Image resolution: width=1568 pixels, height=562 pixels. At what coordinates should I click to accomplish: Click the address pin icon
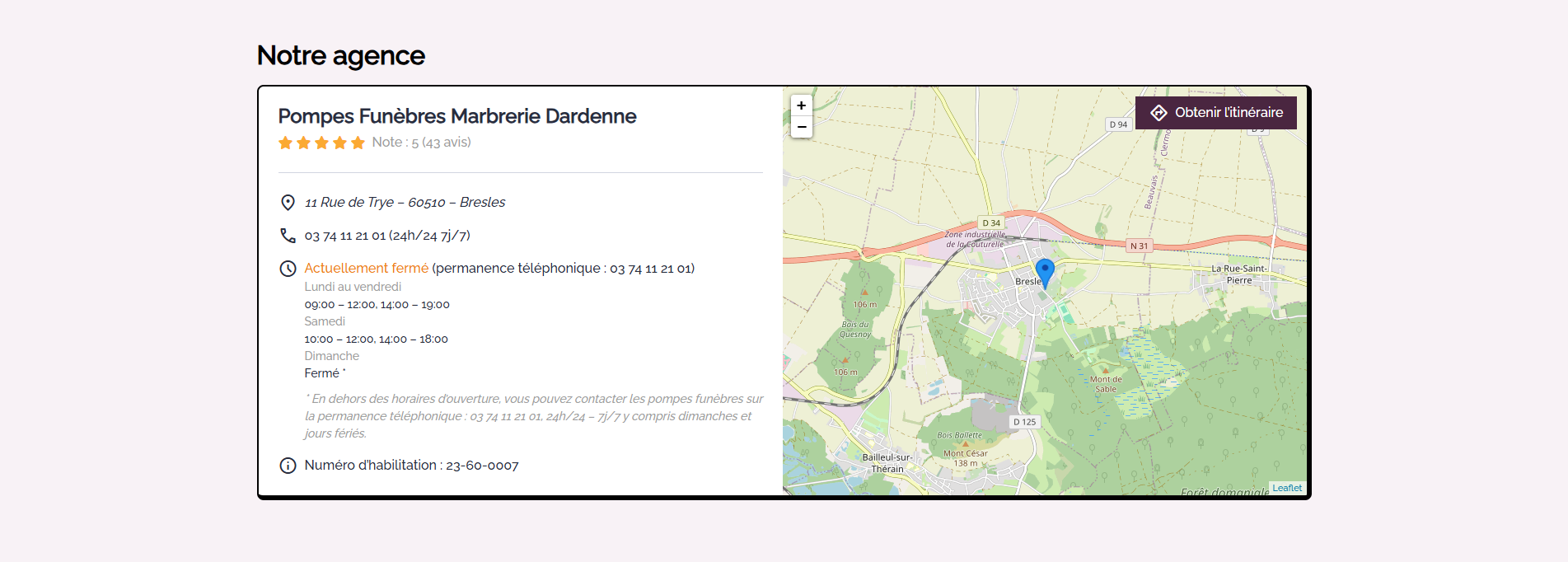[x=288, y=203]
